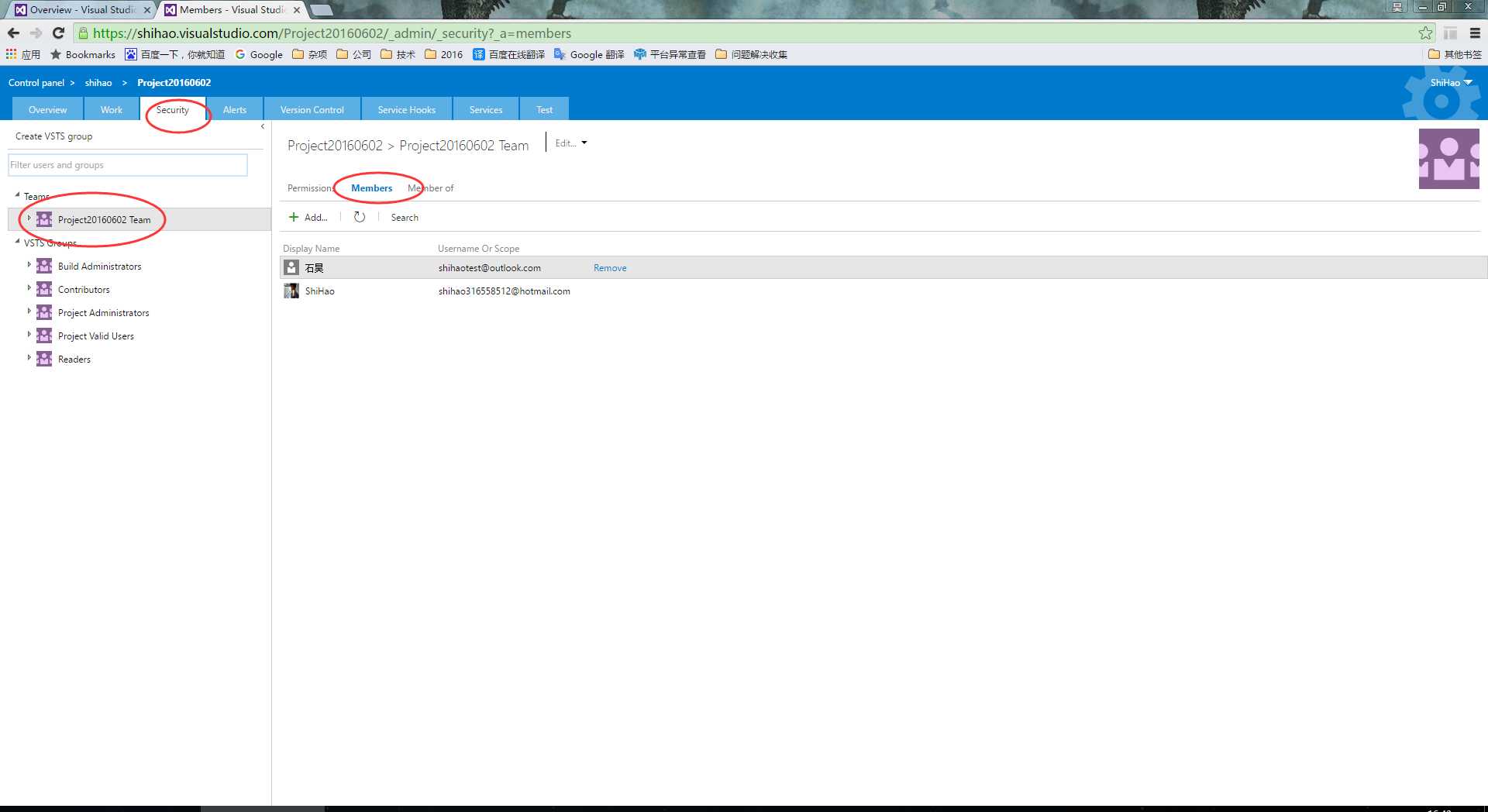This screenshot has width=1488, height=812.
Task: Click the Project Administrators group icon
Action: tap(44, 312)
